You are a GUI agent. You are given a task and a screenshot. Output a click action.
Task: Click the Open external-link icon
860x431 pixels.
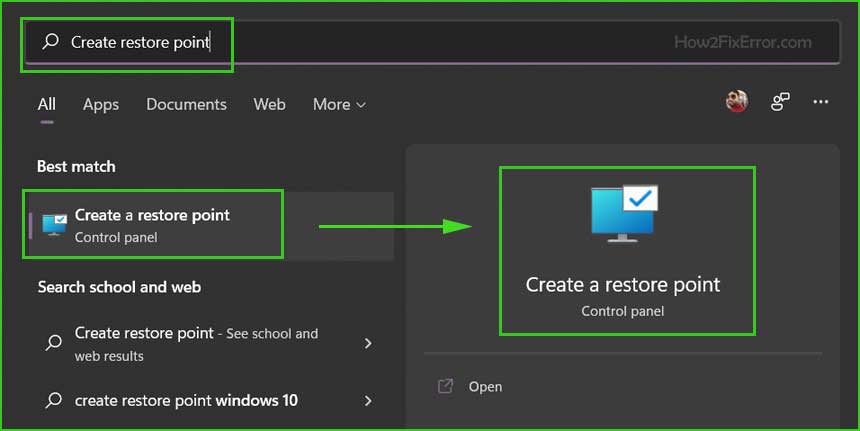click(445, 386)
